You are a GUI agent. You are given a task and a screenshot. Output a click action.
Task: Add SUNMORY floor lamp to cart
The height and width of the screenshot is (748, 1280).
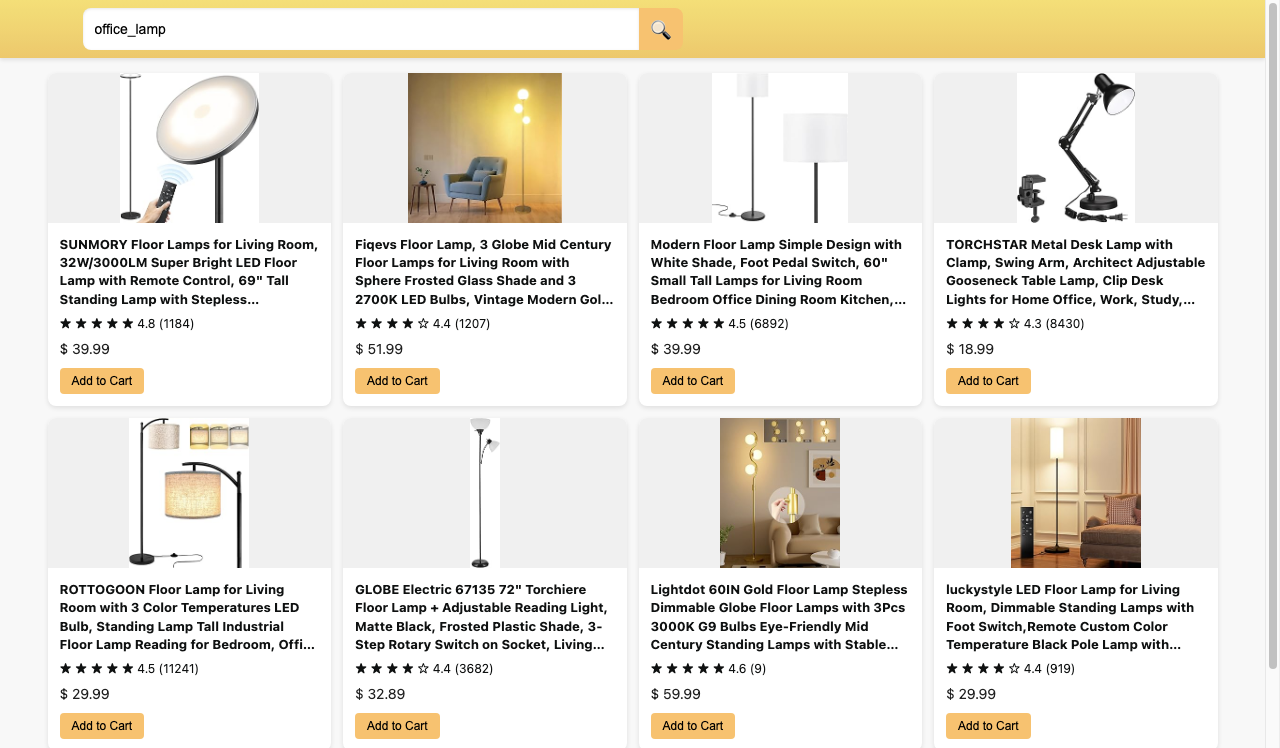102,381
